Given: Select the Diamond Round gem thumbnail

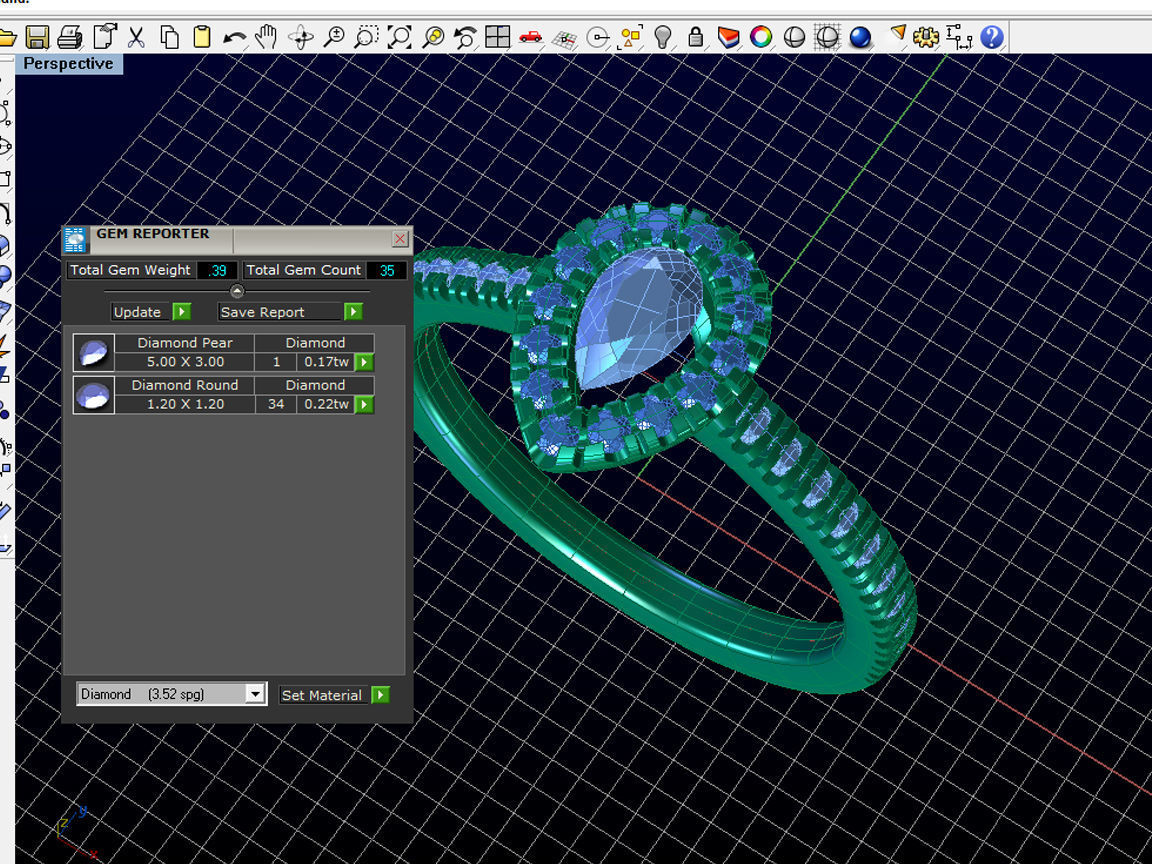Looking at the screenshot, I should (93, 395).
